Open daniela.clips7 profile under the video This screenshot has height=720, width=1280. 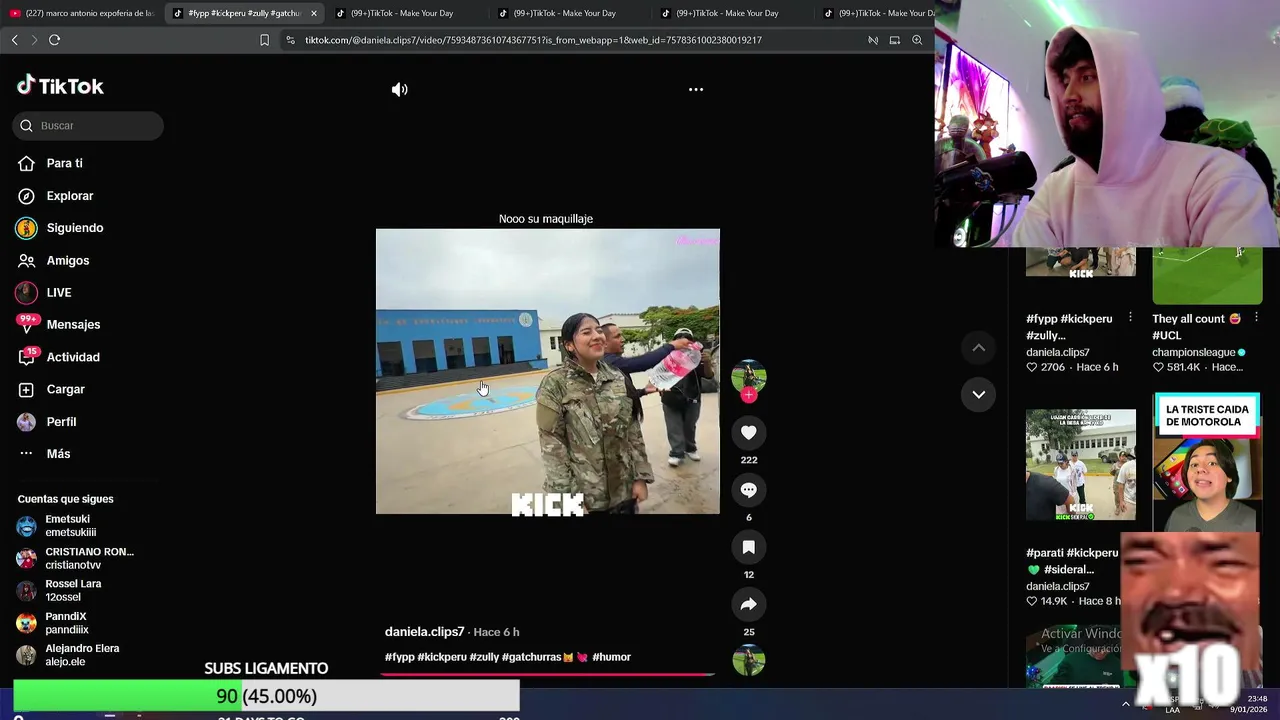[424, 632]
